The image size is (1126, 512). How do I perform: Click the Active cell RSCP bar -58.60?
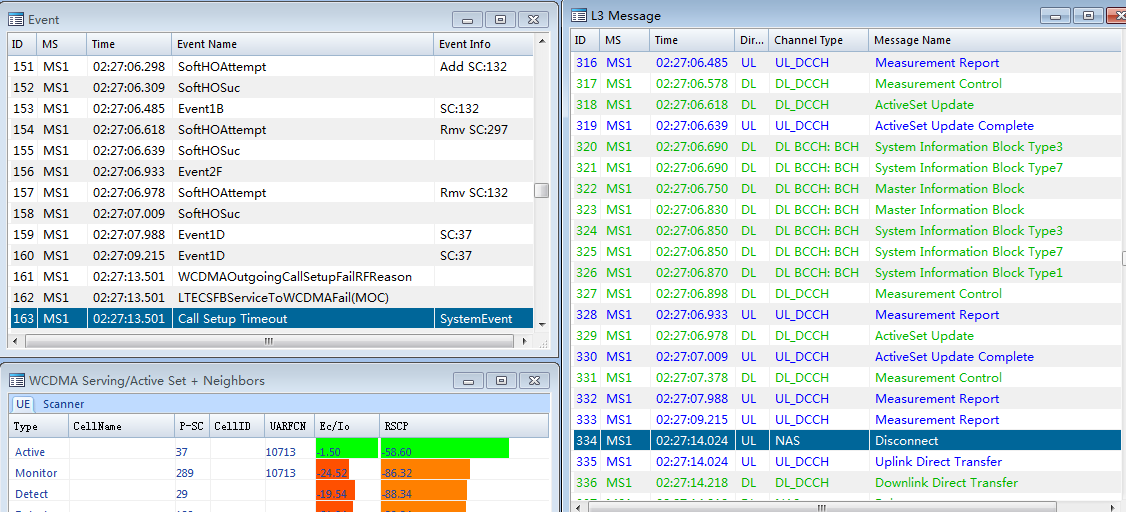pyautogui.click(x=445, y=449)
